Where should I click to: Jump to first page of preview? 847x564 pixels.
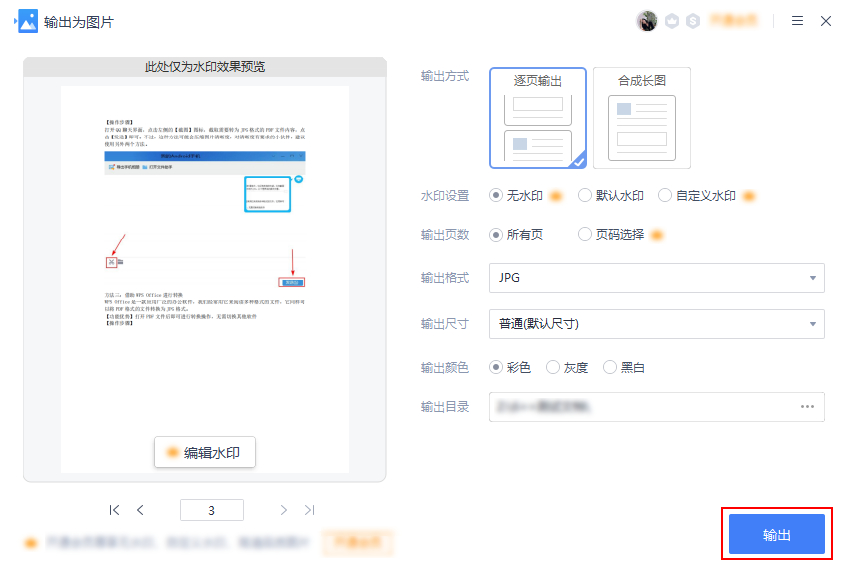(x=114, y=510)
